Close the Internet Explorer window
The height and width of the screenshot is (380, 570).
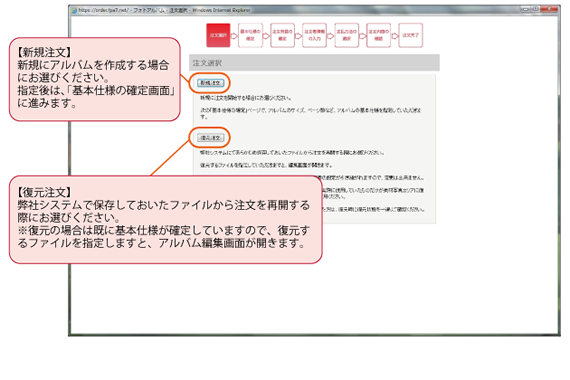coord(549,9)
